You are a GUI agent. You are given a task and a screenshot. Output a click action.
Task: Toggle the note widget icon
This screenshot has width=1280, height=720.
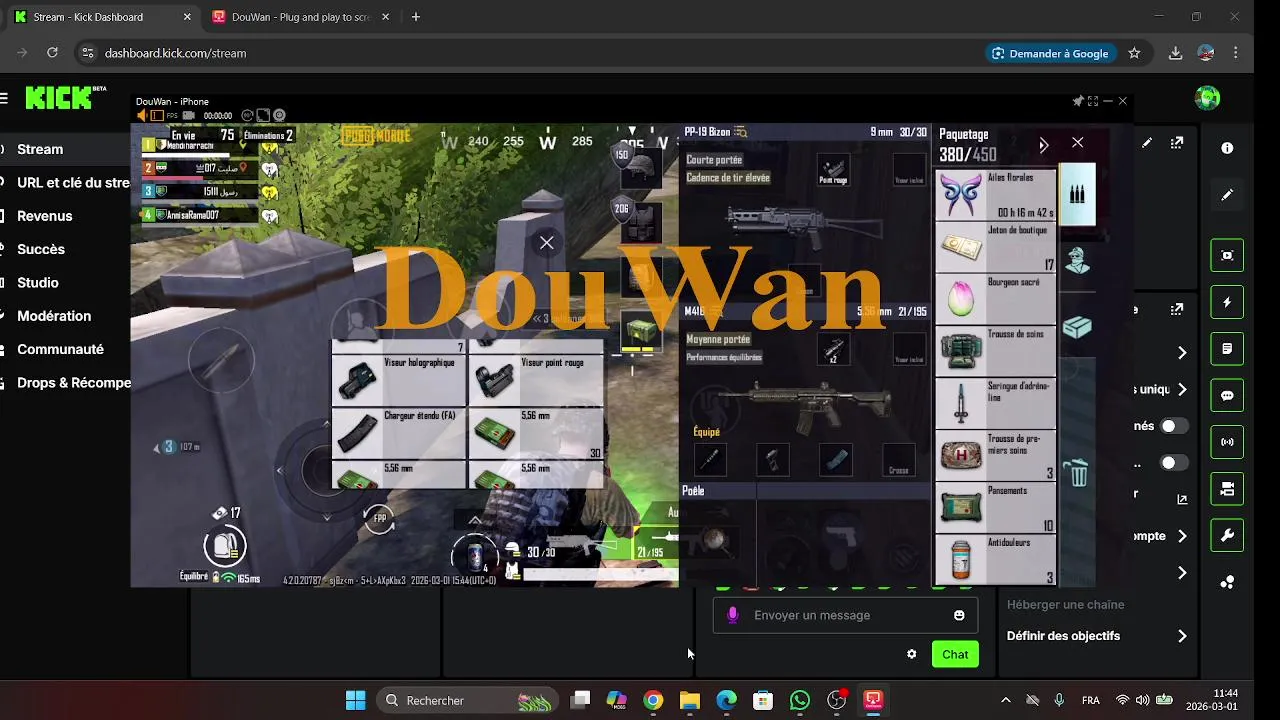(x=1227, y=349)
